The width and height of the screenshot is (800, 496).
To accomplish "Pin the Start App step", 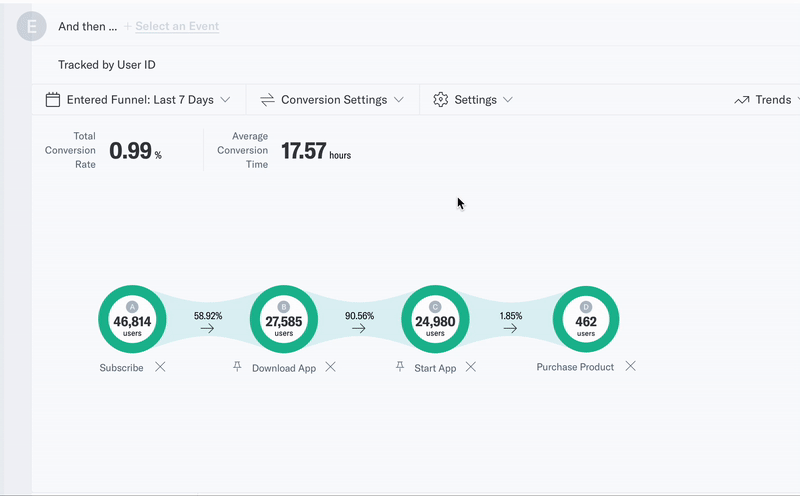I will pos(400,366).
